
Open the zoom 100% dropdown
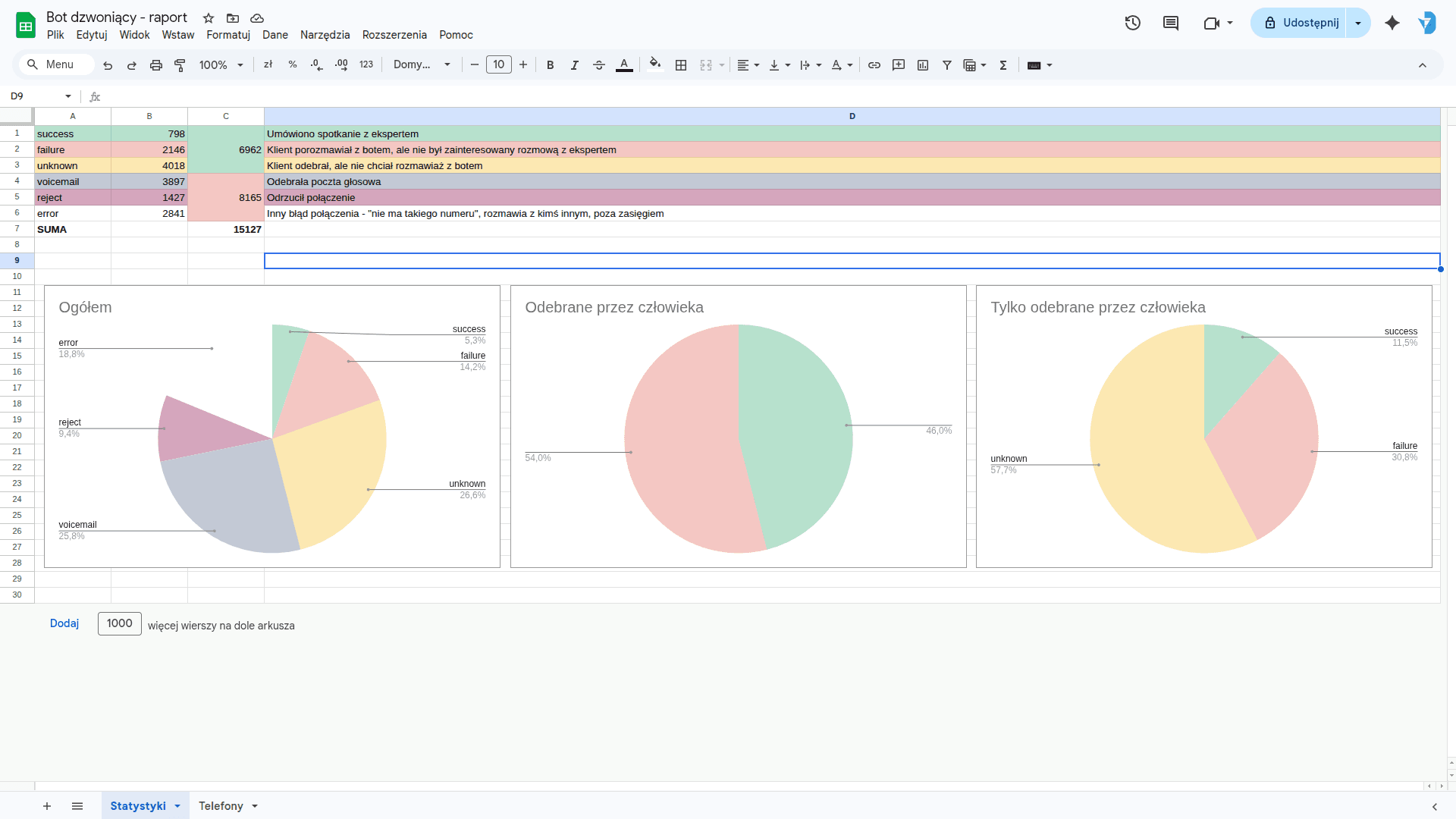(x=221, y=65)
